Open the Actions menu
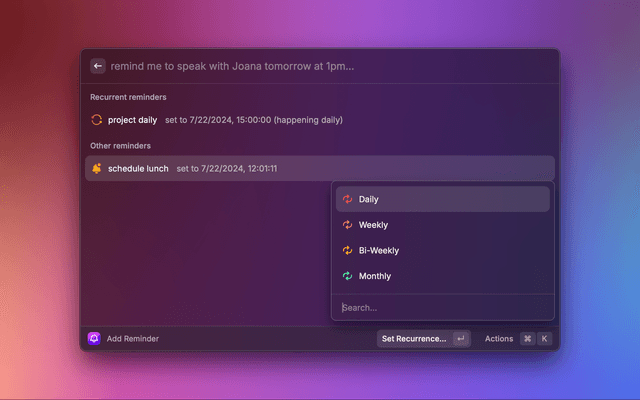The height and width of the screenshot is (400, 640). coord(499,339)
